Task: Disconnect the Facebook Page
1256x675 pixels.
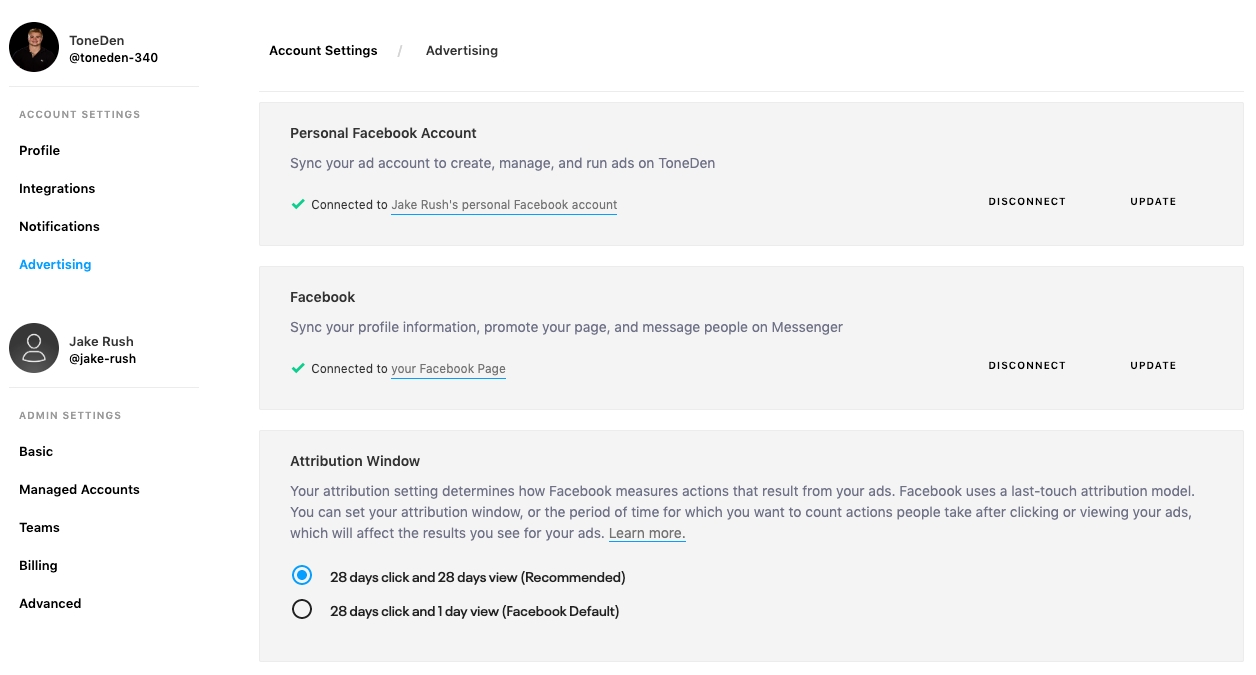Action: (1027, 365)
